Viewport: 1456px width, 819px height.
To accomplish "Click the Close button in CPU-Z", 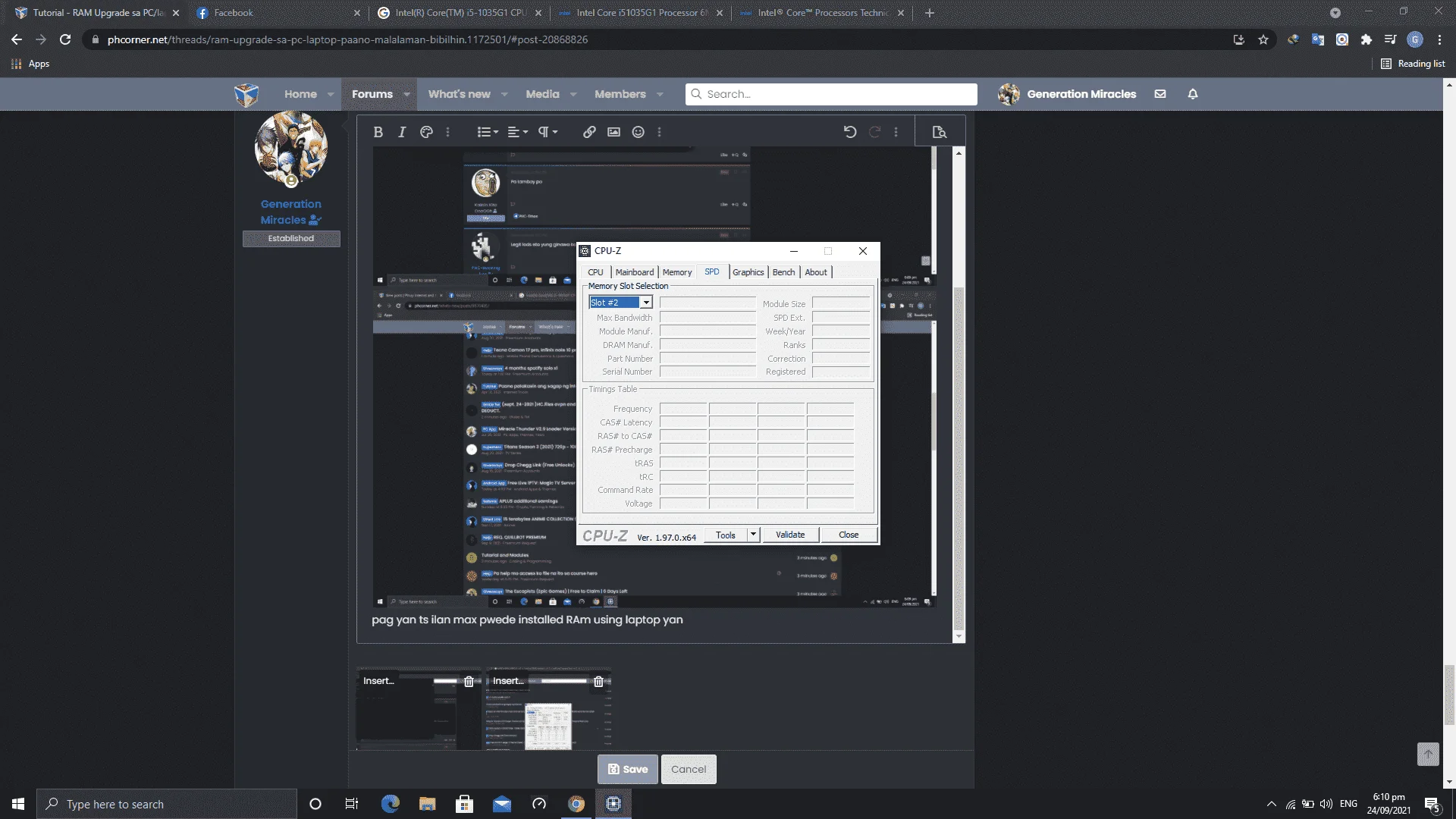I will 849,535.
